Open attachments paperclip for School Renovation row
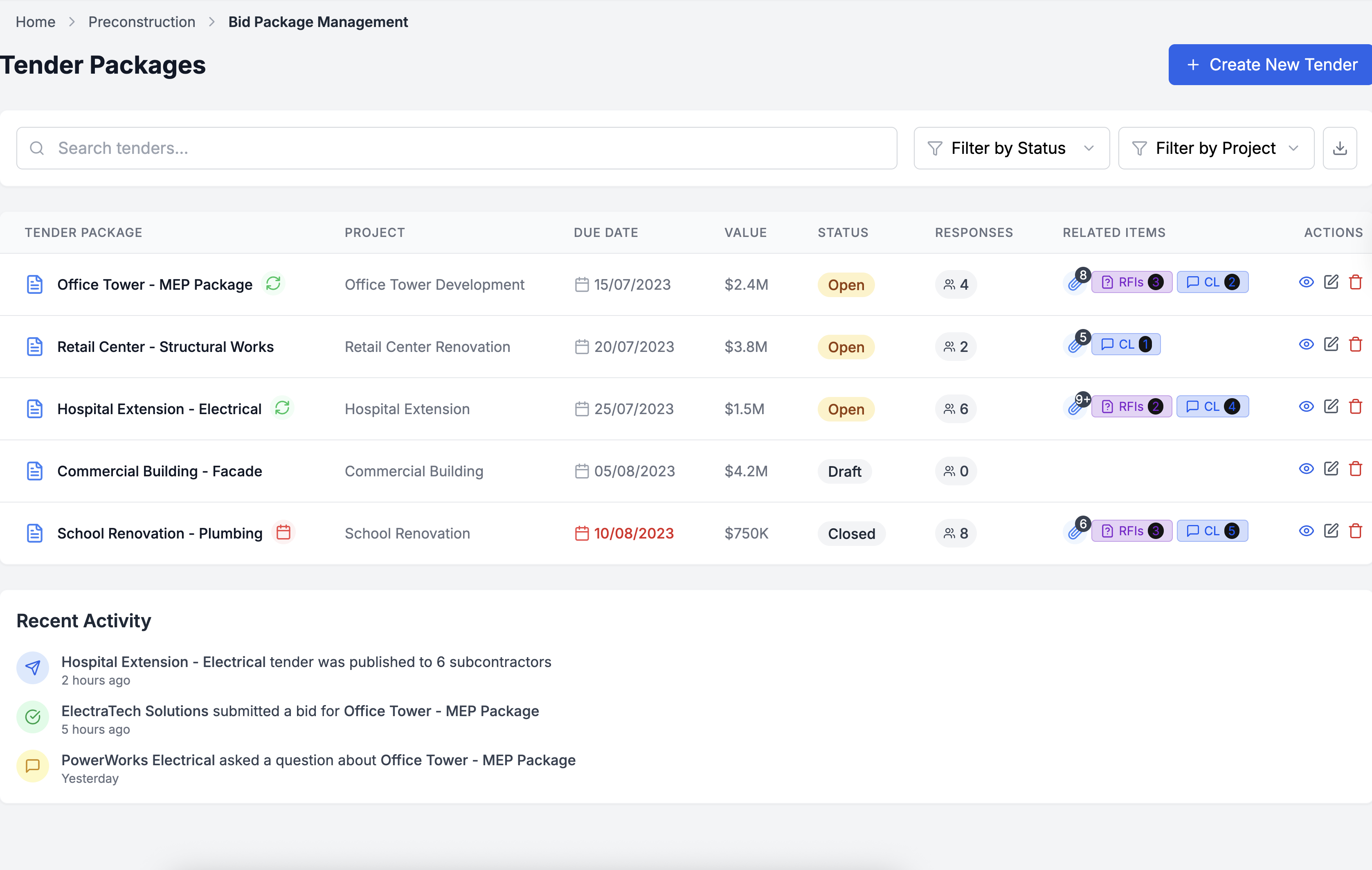The height and width of the screenshot is (870, 1372). pos(1075,531)
